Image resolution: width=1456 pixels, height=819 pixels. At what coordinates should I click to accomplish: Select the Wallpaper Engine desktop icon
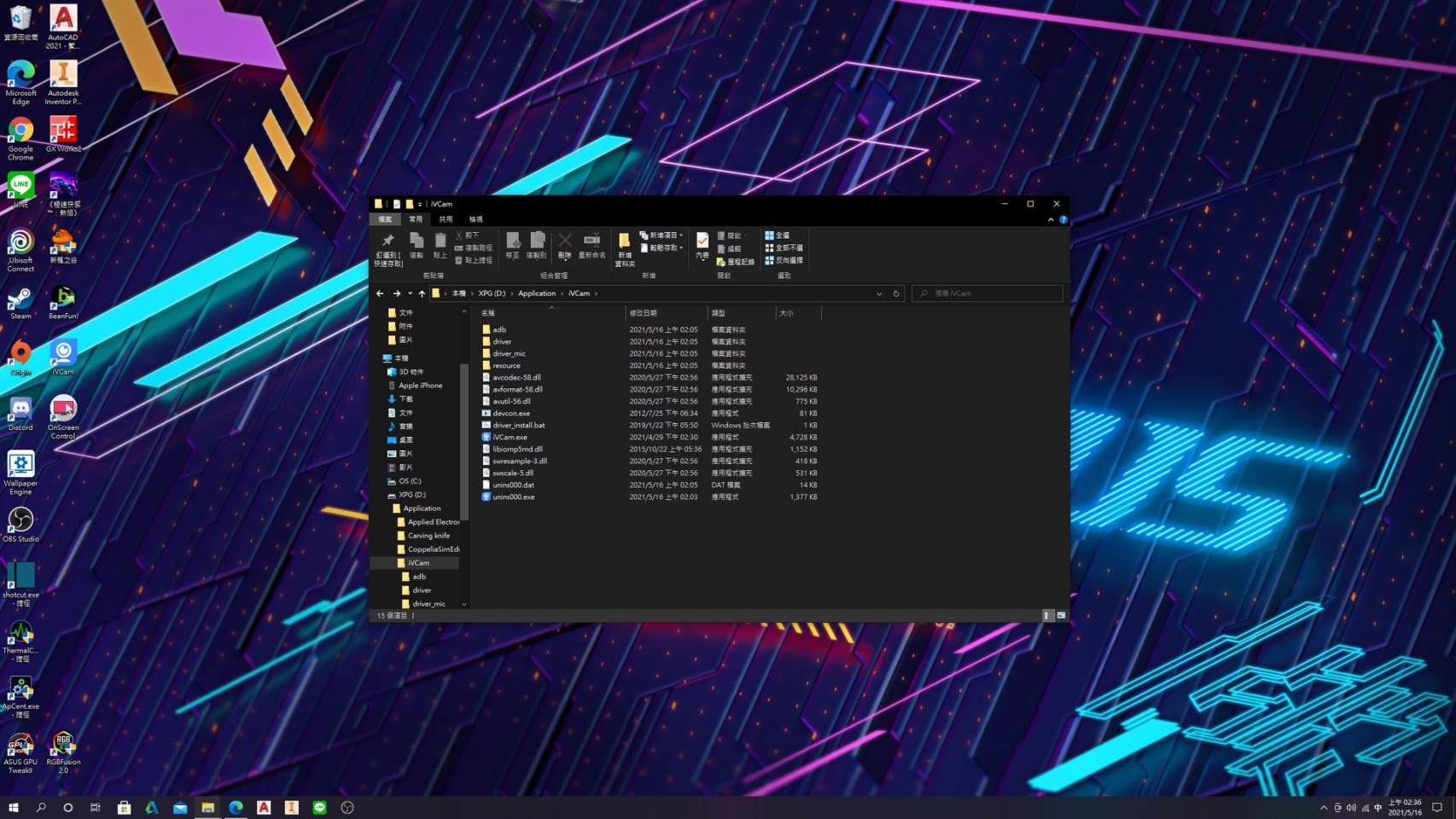click(20, 473)
